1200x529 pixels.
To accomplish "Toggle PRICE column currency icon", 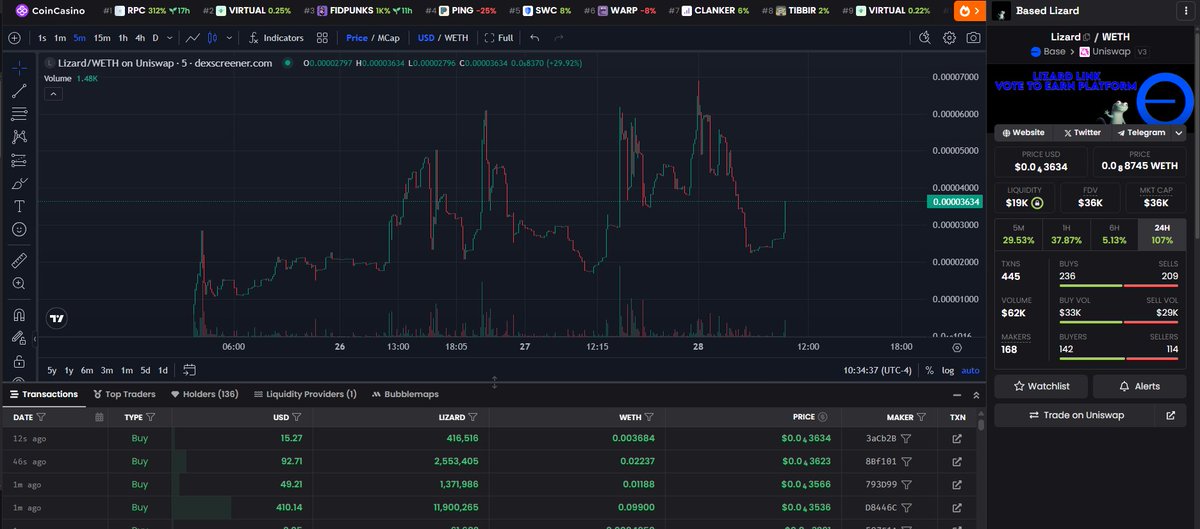I will pos(823,417).
